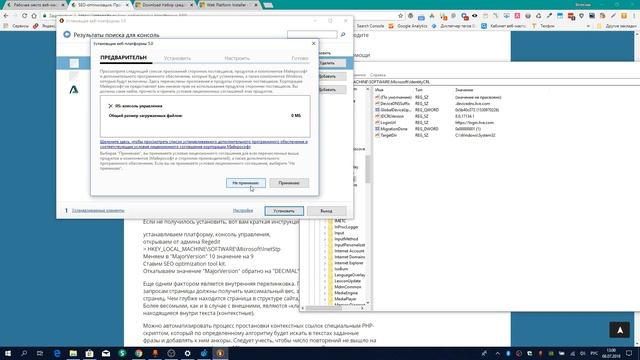Select the 'Internet Domains' registry key
The height and width of the screenshot is (360, 640).
tap(349, 257)
